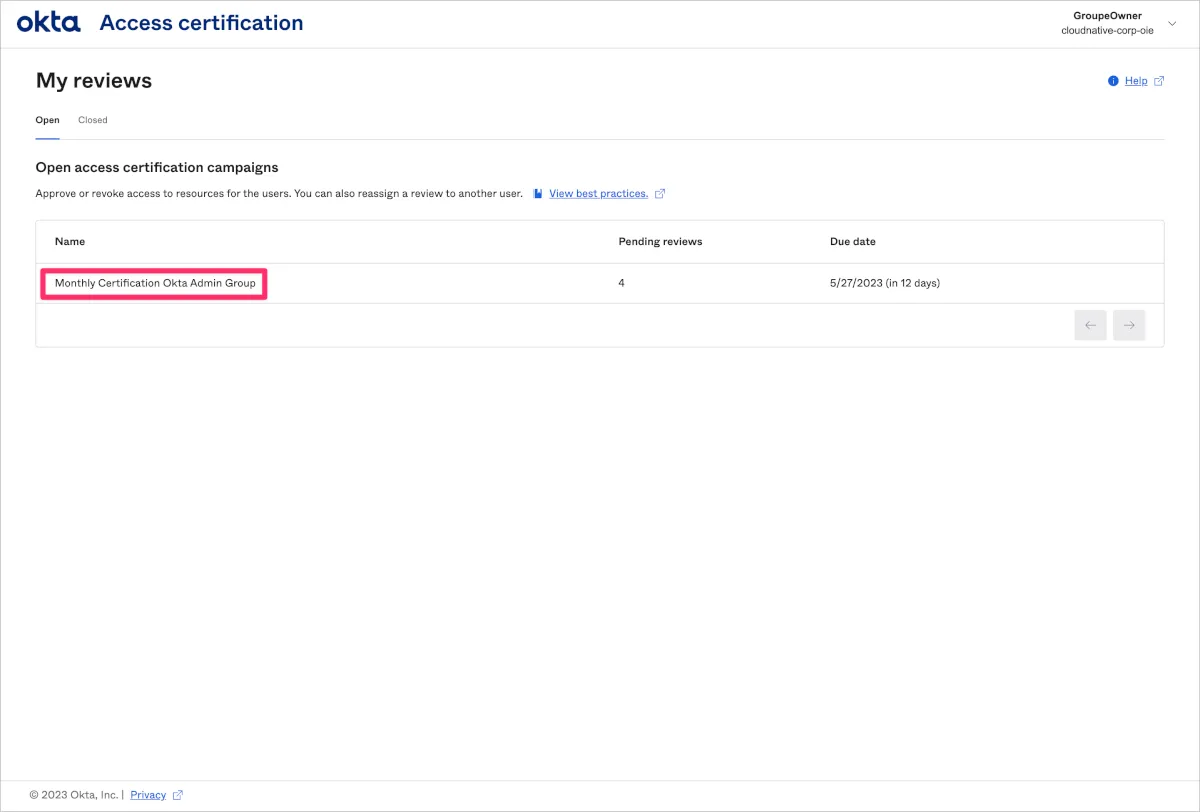Click external link icon after View best practices

pyautogui.click(x=660, y=194)
